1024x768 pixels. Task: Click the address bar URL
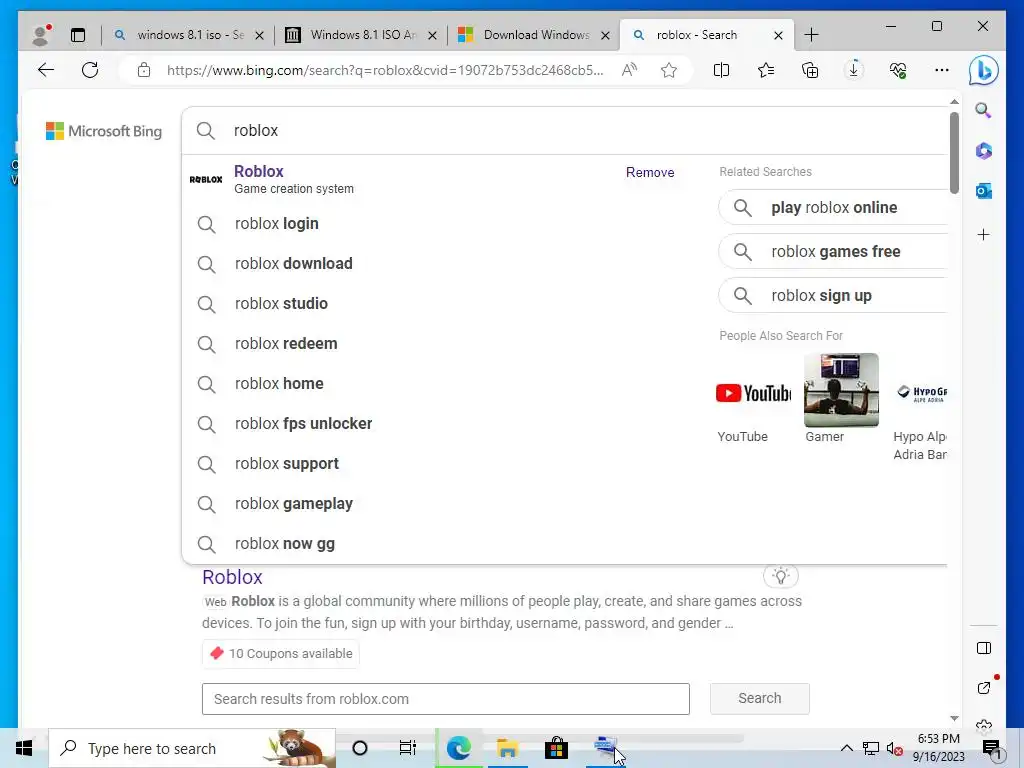[x=385, y=70]
